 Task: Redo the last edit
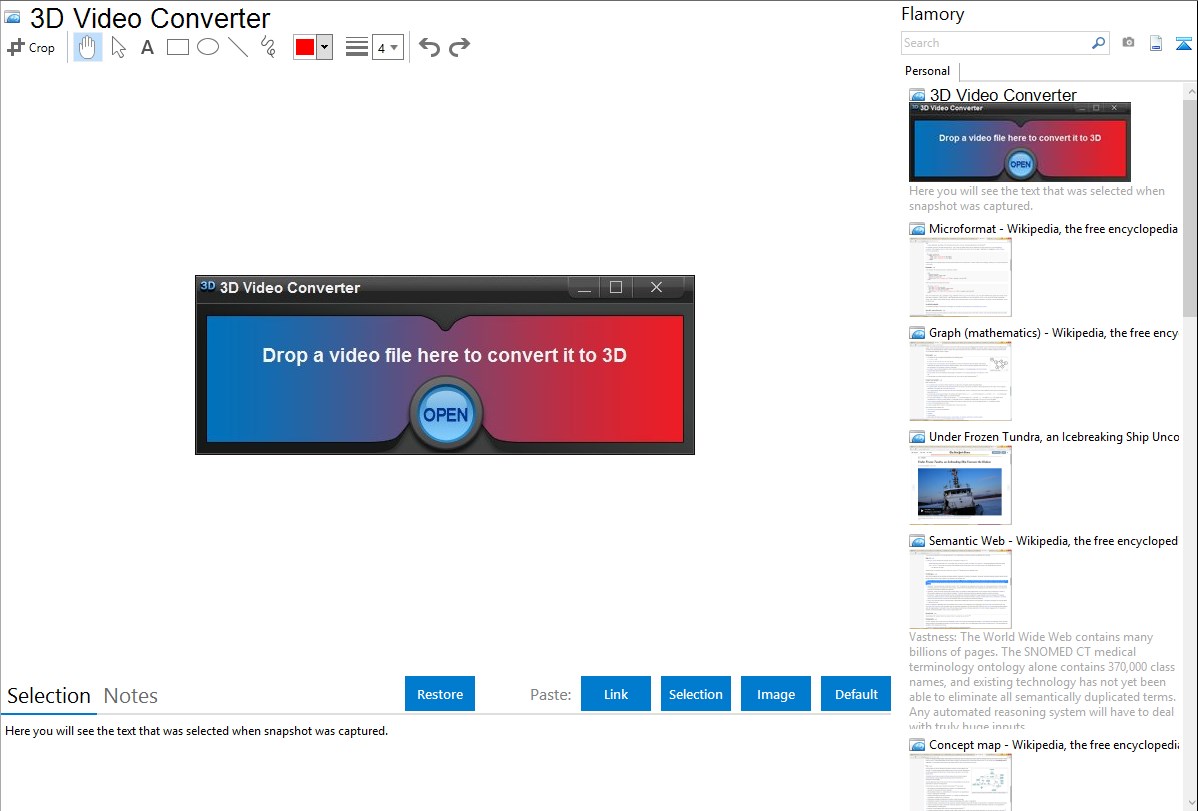tap(459, 47)
